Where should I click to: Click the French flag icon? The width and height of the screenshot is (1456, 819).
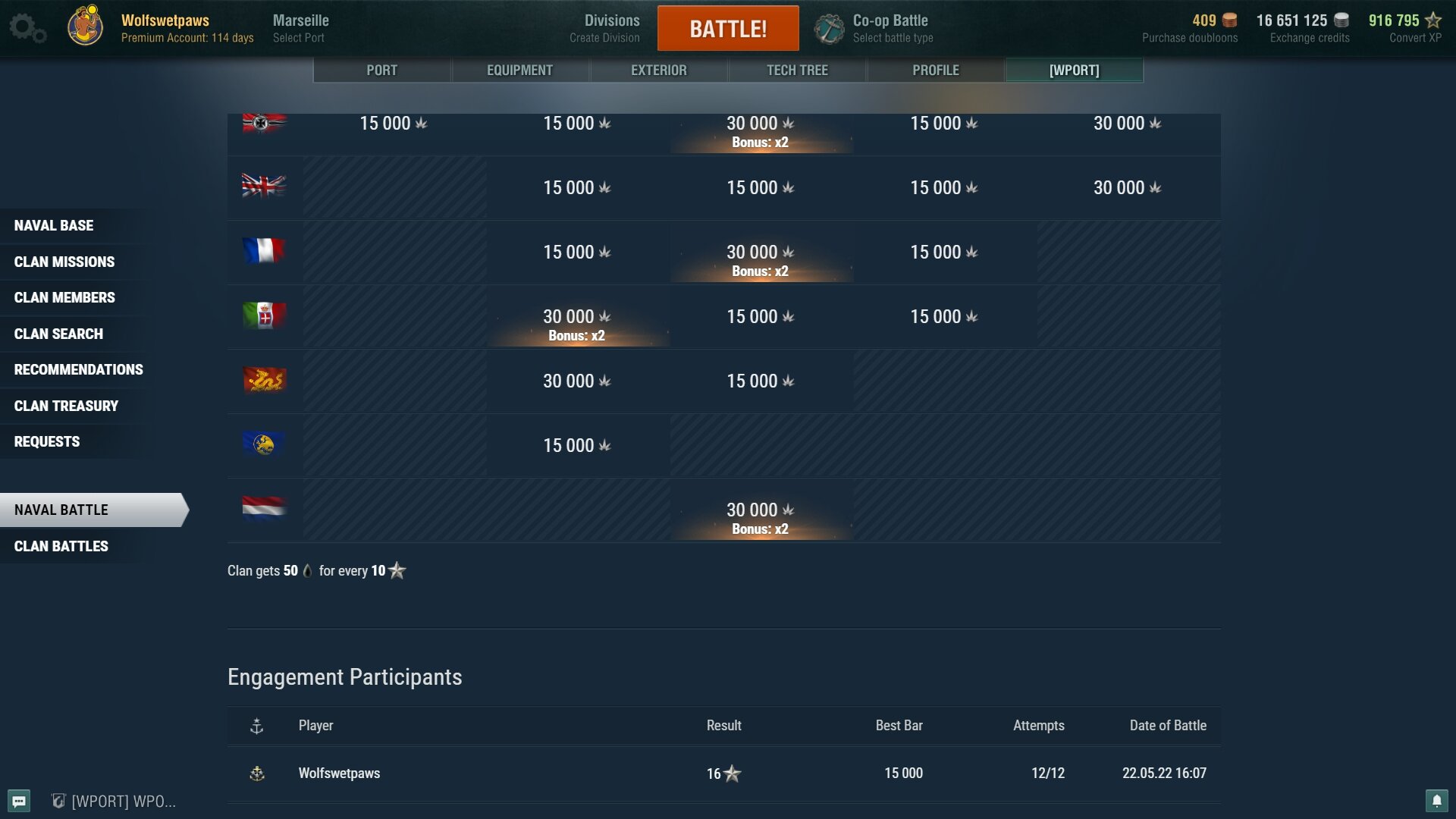pyautogui.click(x=263, y=252)
